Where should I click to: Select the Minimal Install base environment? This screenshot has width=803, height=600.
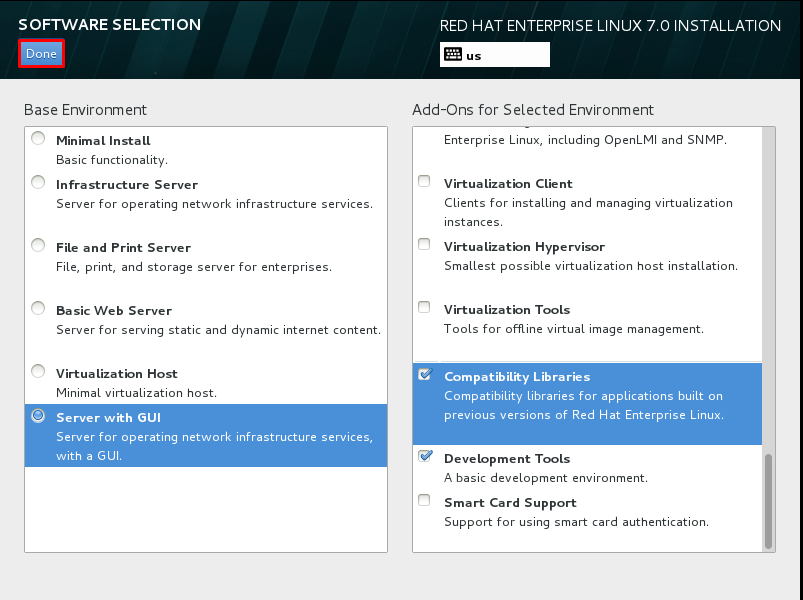[37, 138]
